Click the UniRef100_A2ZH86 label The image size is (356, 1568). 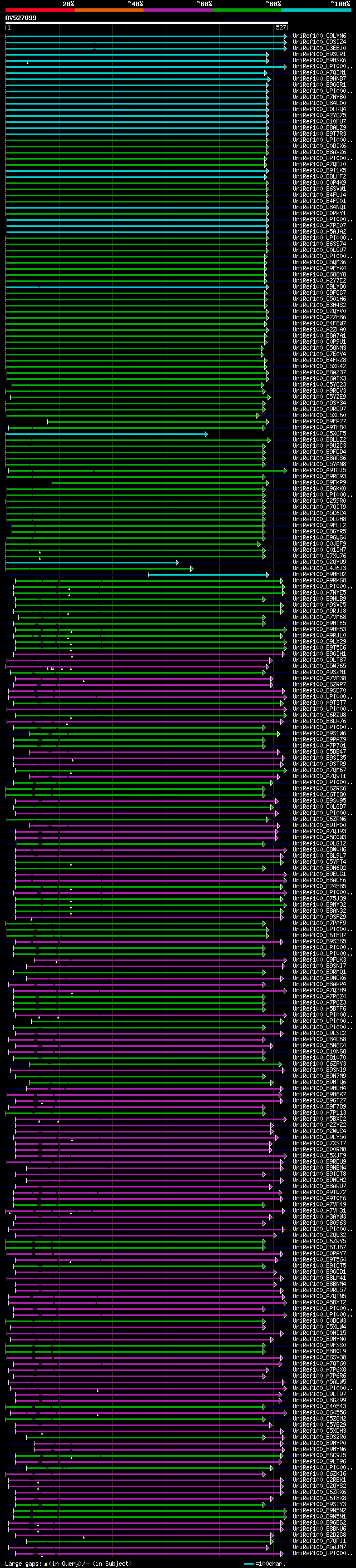coord(319,317)
